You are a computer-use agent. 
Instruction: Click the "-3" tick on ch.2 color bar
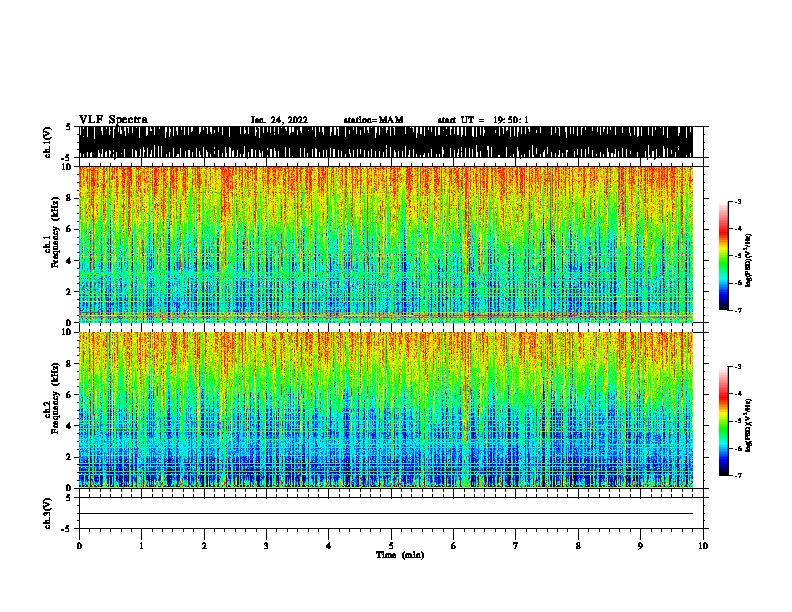(x=738, y=367)
